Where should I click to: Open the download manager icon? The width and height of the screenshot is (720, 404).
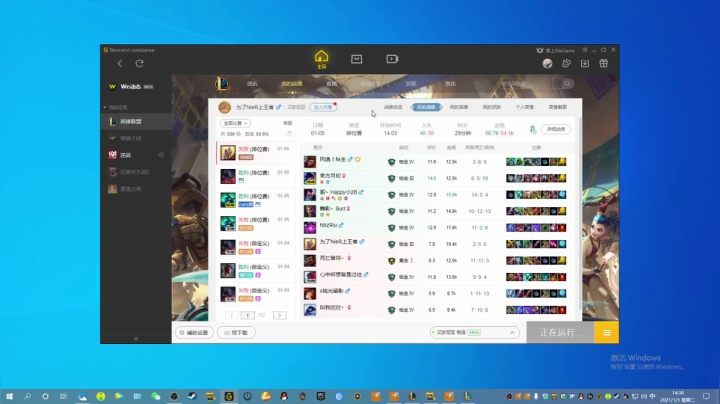[585, 63]
